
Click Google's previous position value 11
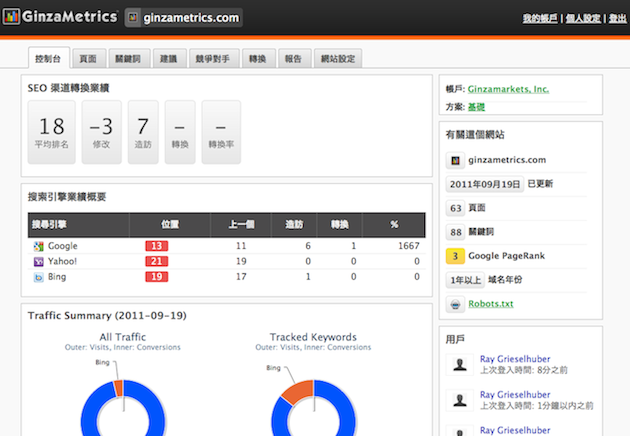click(x=241, y=246)
